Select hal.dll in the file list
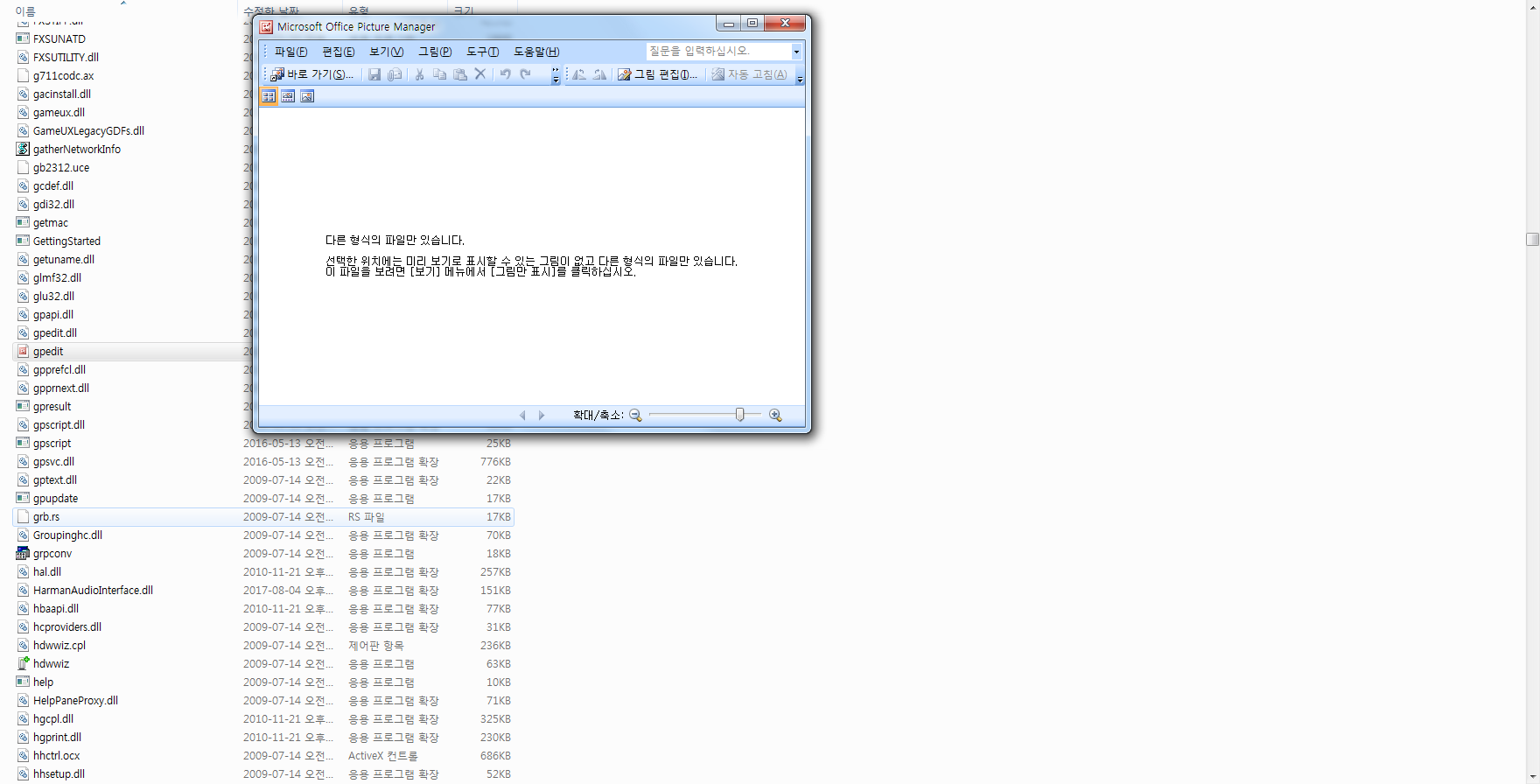This screenshot has width=1540, height=784. click(47, 572)
